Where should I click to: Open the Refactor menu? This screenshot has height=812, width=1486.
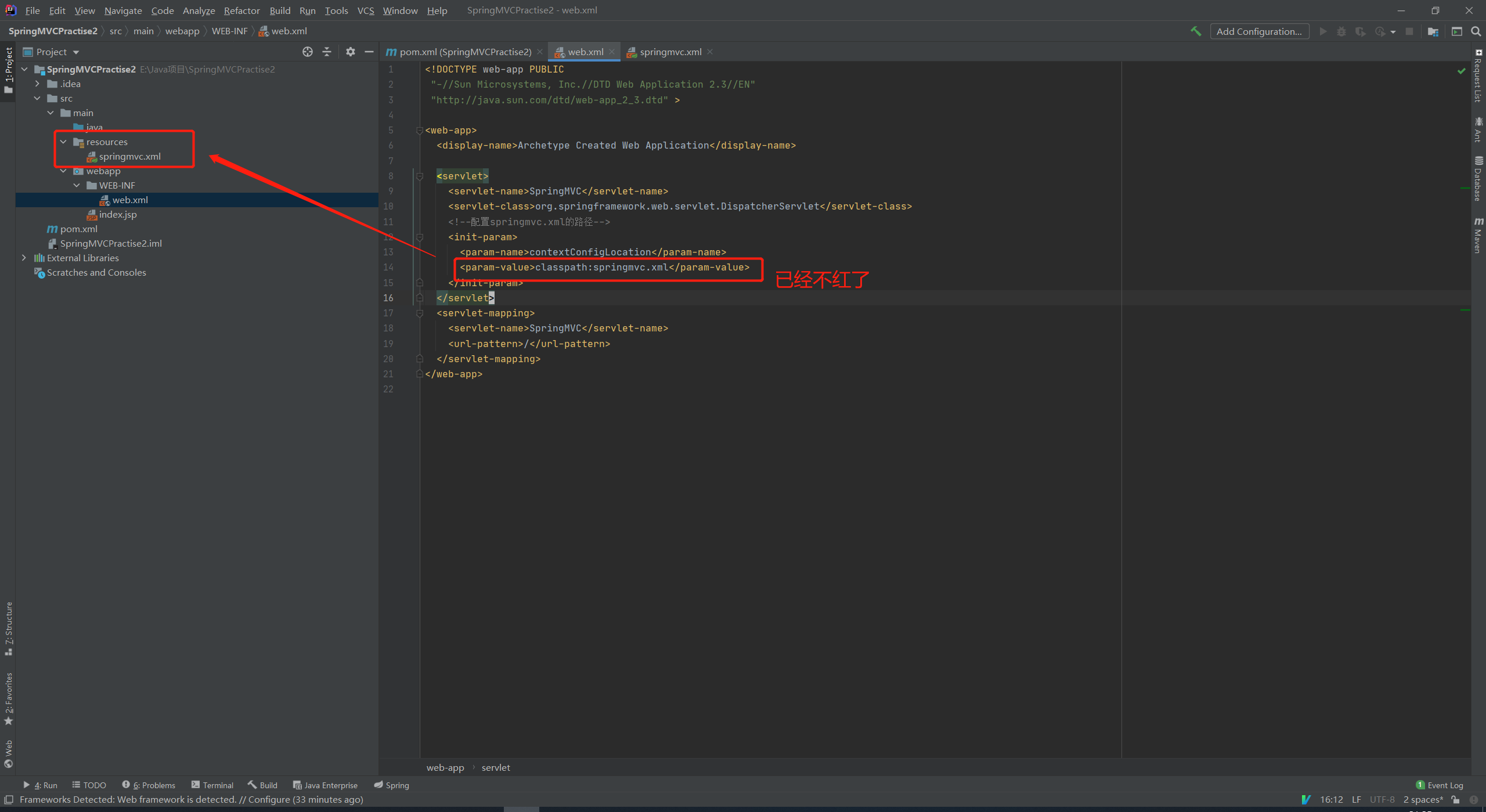tap(241, 10)
